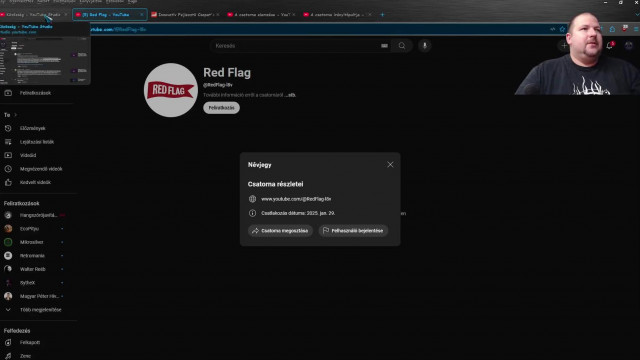Click the browser home icon in toolbar

[x=612, y=29]
